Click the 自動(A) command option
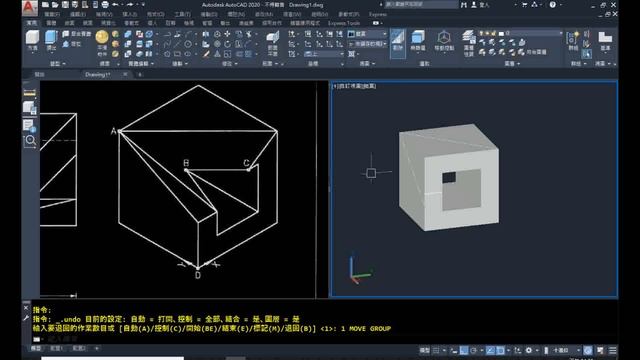Screen dimensions: 640x360 coord(135,329)
